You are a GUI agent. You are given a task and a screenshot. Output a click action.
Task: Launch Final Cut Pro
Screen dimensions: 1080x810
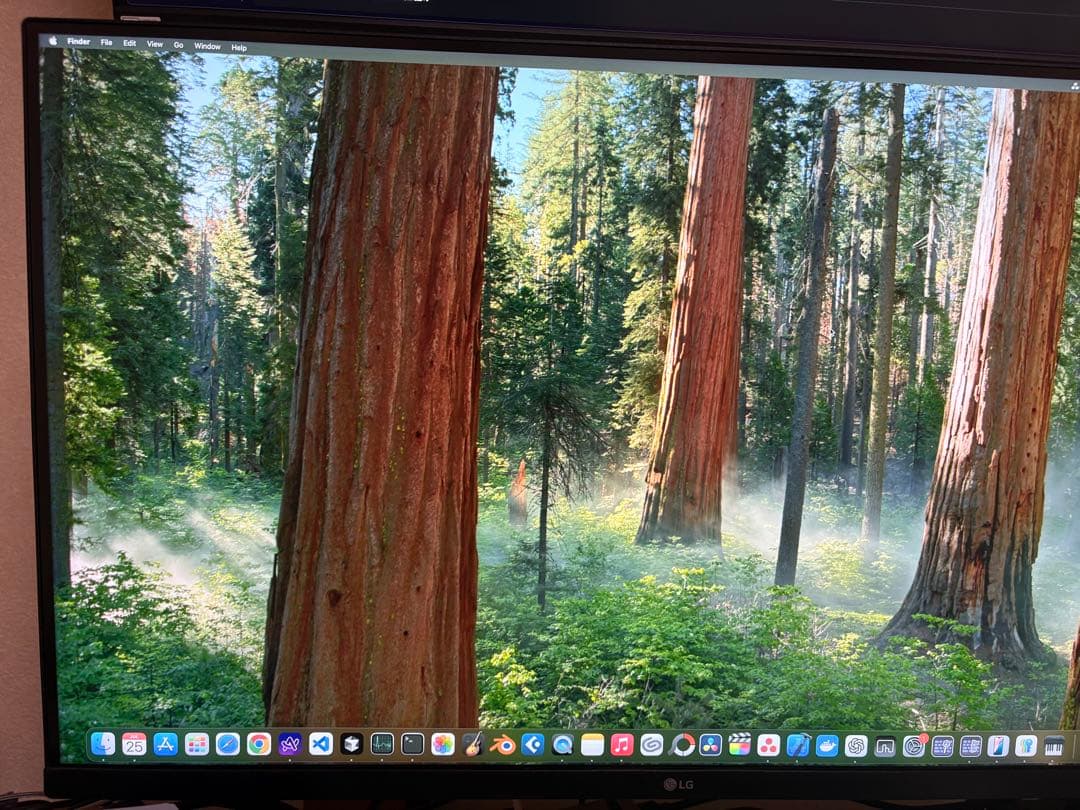point(740,745)
